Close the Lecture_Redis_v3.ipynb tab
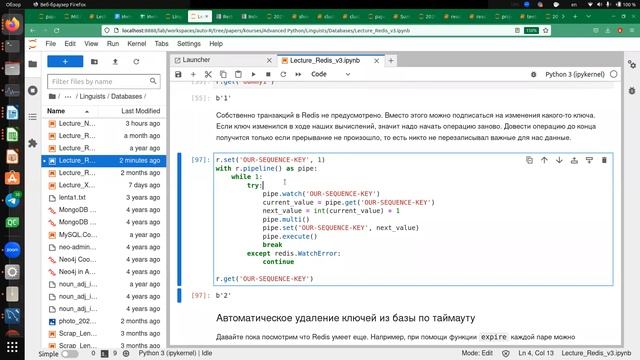 coord(376,61)
